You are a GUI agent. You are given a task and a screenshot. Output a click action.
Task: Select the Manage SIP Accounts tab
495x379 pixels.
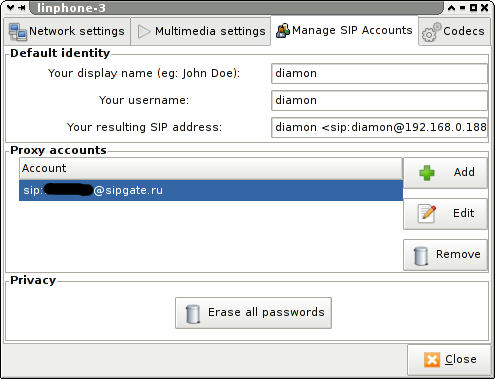click(x=344, y=30)
